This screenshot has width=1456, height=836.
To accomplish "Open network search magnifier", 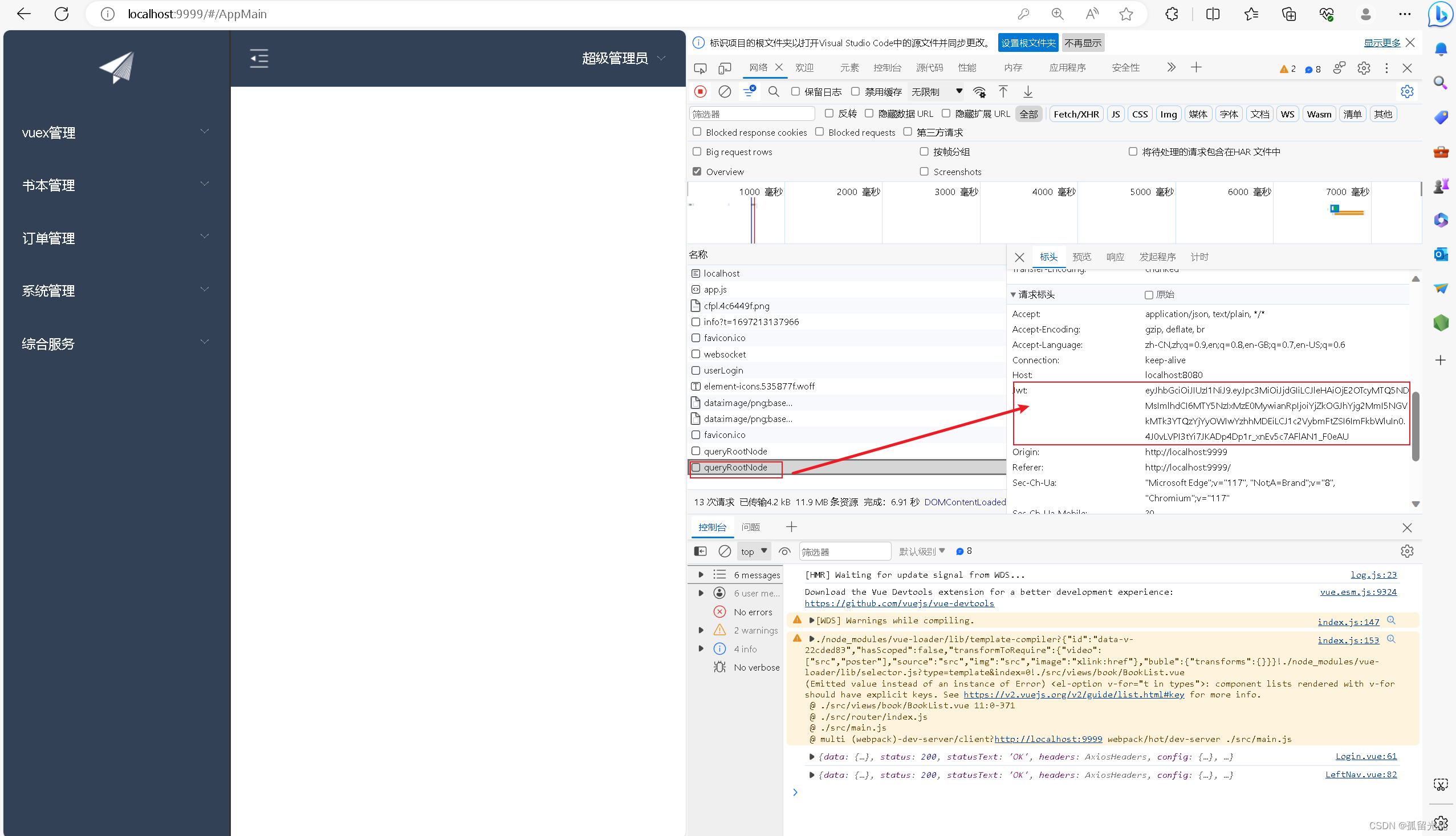I will click(x=774, y=92).
